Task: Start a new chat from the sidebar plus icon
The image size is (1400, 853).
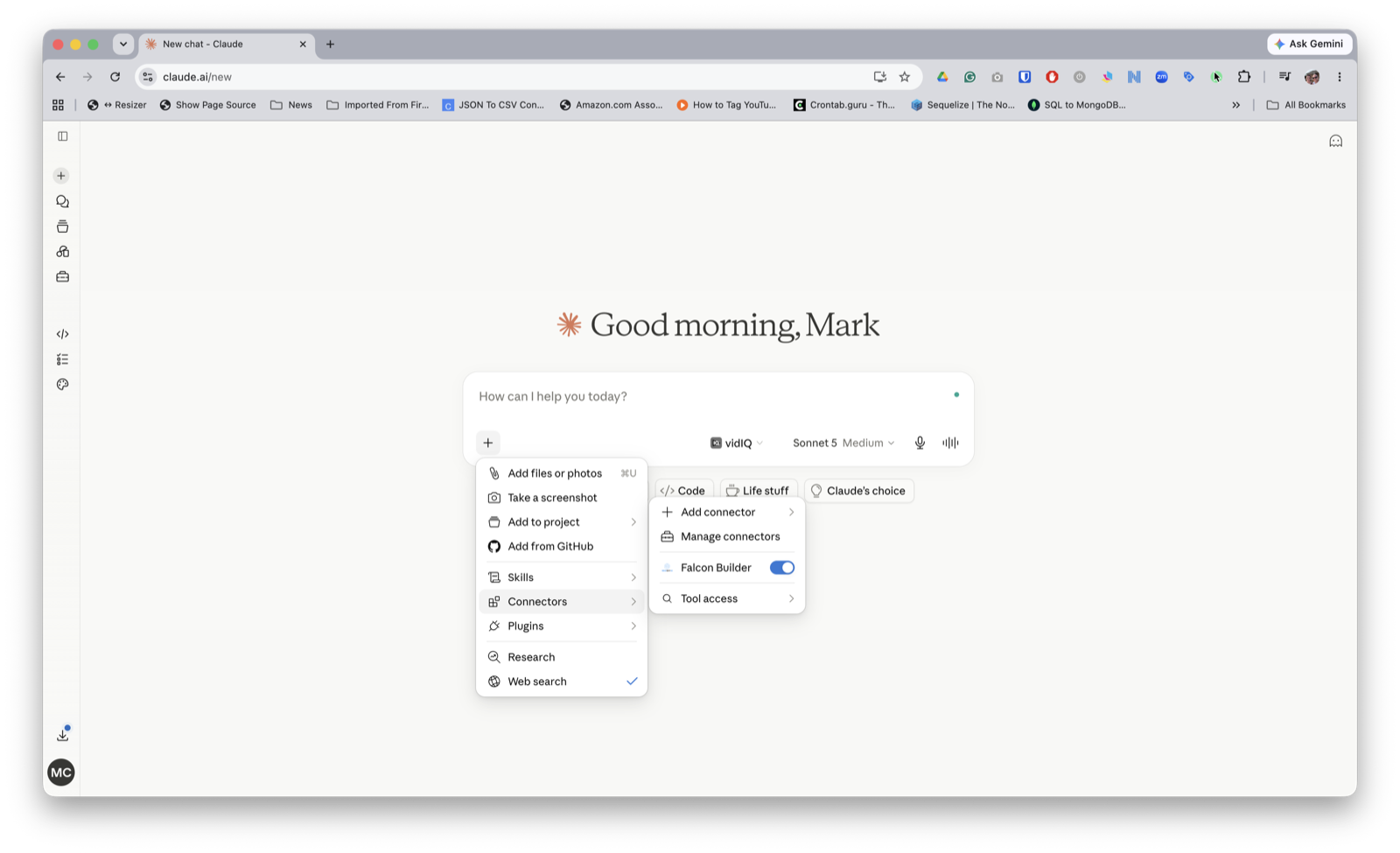Action: (x=61, y=176)
